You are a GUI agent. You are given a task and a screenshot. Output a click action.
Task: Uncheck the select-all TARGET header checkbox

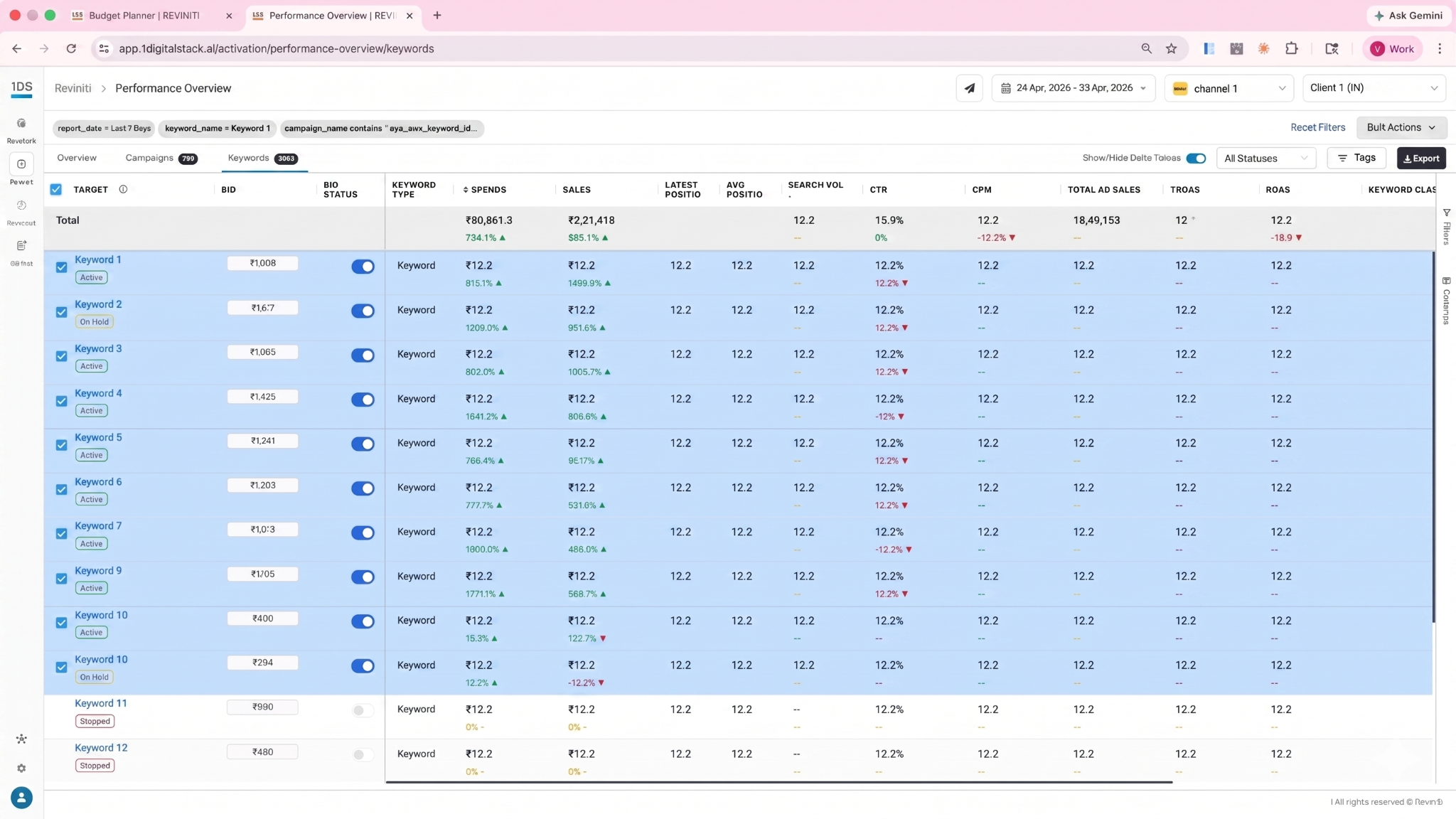(x=56, y=189)
